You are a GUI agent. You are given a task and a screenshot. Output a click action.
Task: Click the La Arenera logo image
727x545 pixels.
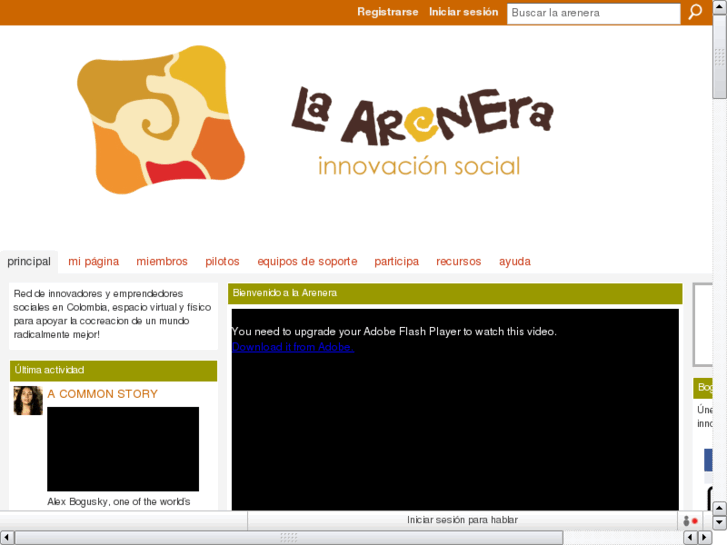315,120
